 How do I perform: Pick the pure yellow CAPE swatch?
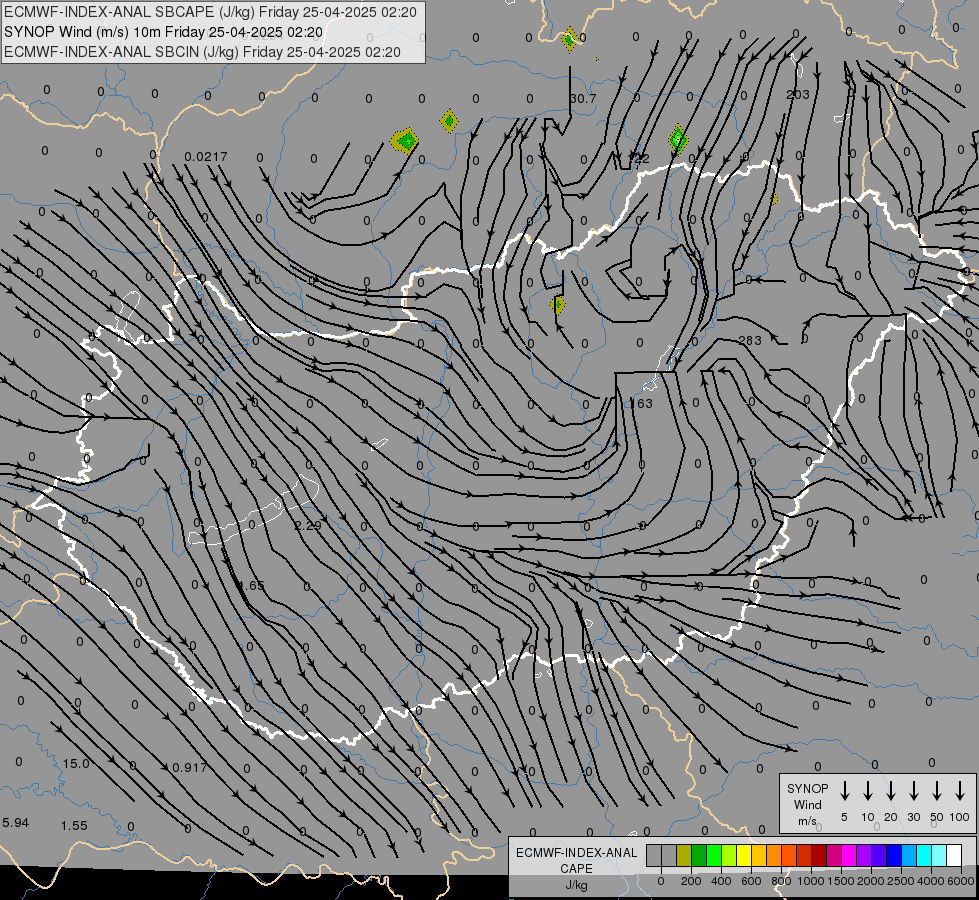tap(744, 856)
